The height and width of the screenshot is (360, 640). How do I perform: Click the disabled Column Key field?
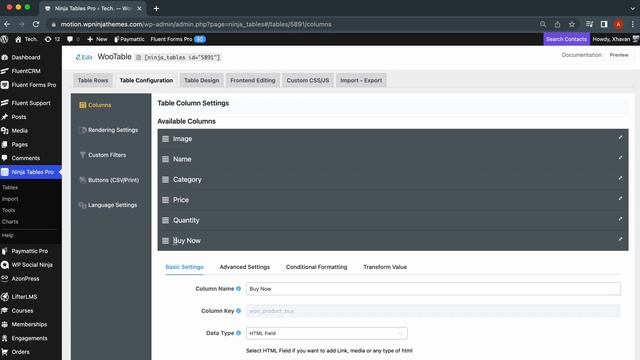pos(433,311)
